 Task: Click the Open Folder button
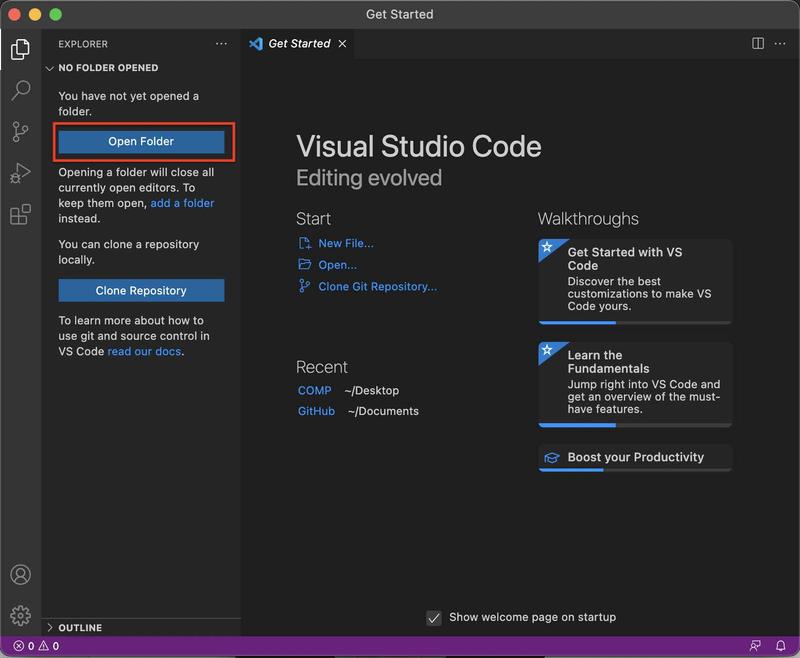[141, 141]
